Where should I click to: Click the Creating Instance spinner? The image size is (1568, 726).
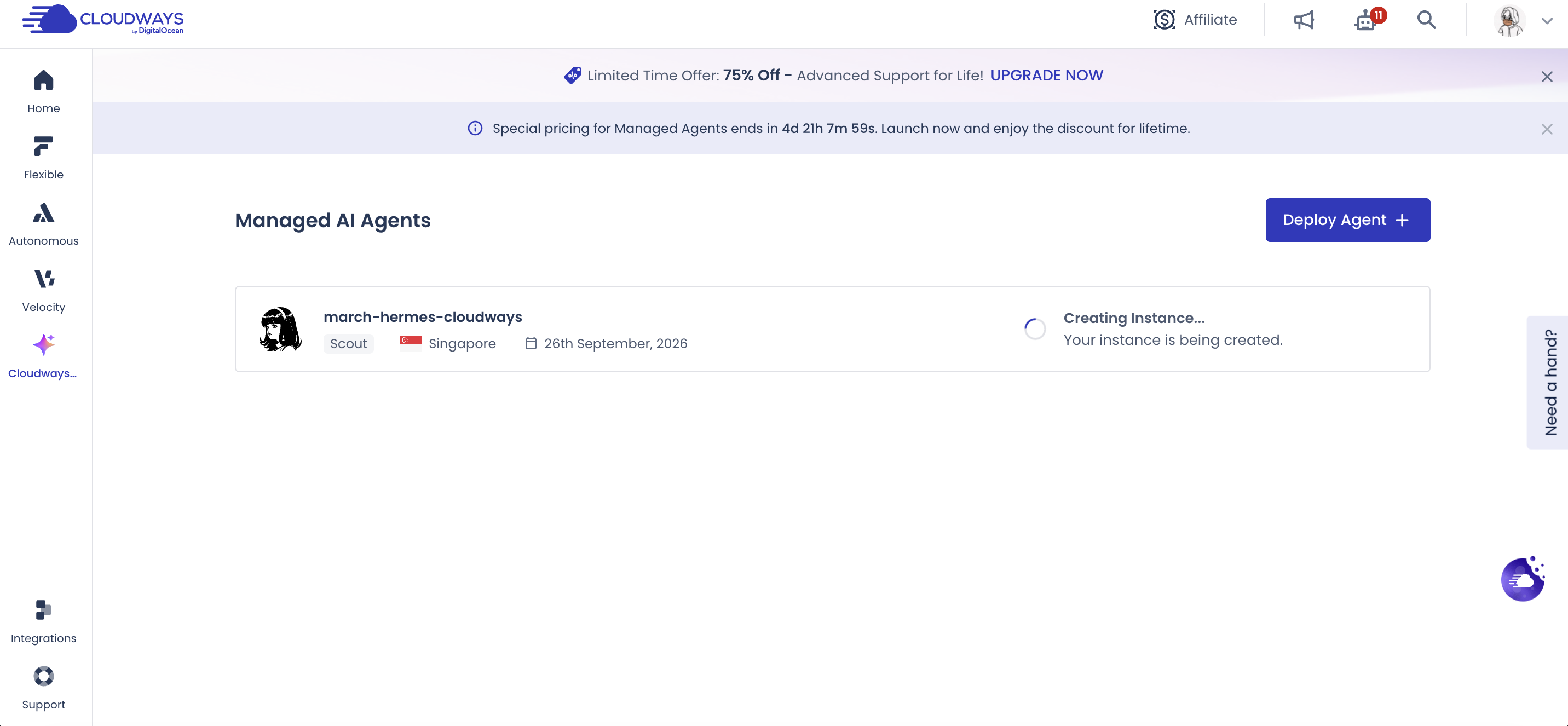1034,329
